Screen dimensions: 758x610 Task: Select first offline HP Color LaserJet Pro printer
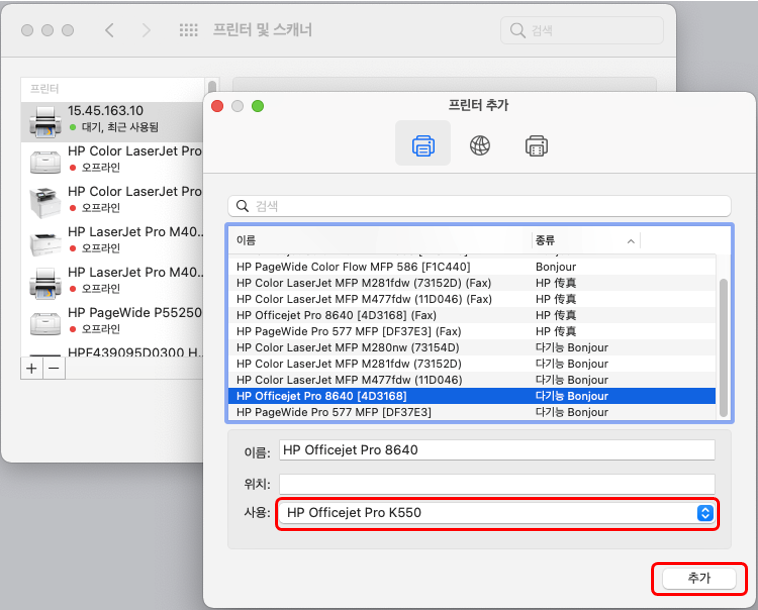coord(112,160)
